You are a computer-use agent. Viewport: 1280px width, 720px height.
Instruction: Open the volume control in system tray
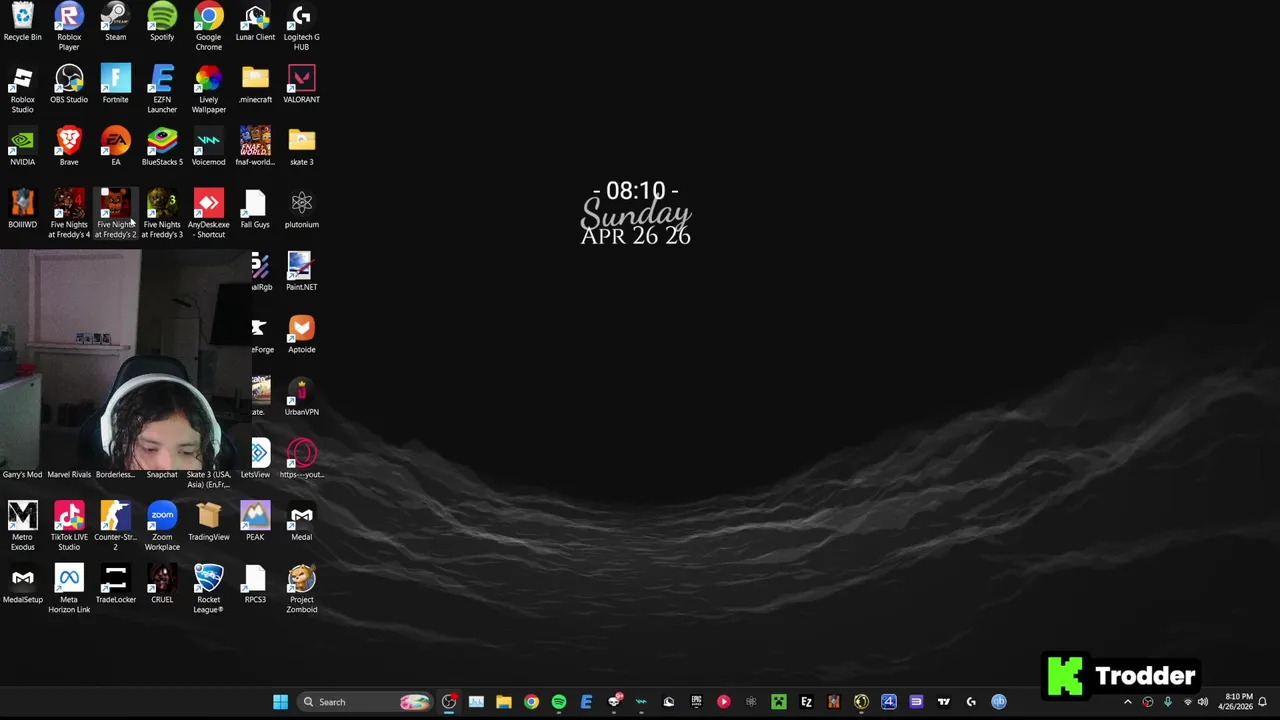tap(1203, 702)
